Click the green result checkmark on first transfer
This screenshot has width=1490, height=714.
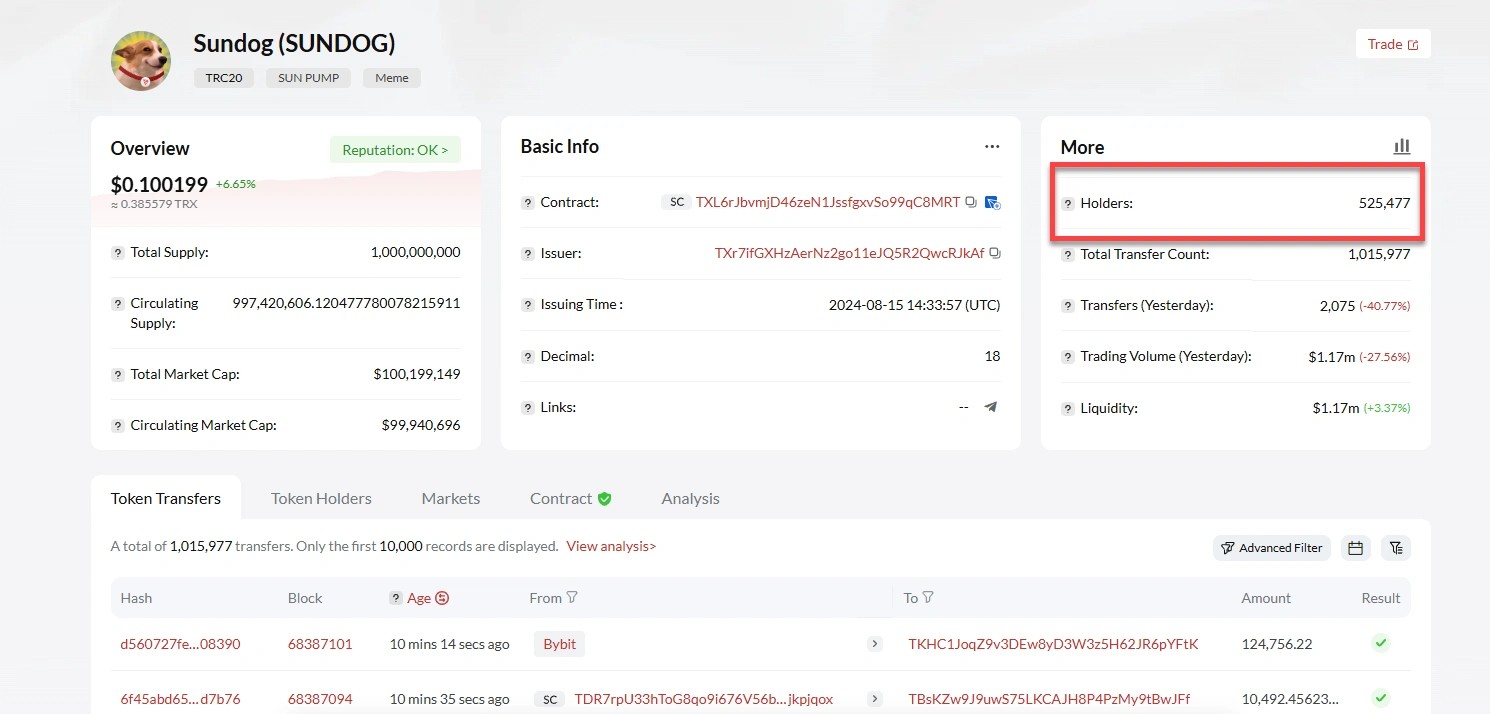(1381, 643)
